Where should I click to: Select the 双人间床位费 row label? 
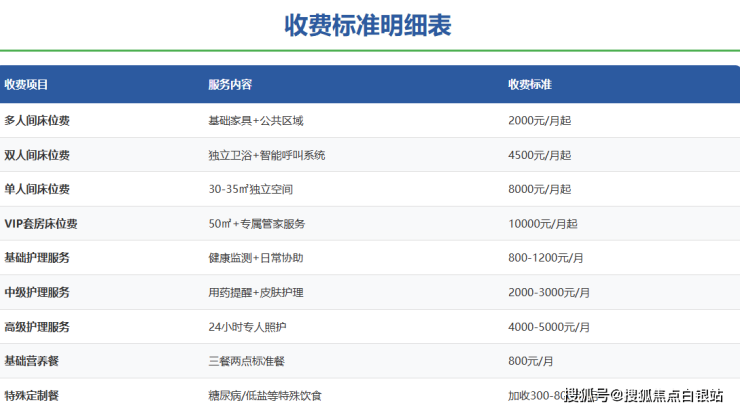click(37, 155)
